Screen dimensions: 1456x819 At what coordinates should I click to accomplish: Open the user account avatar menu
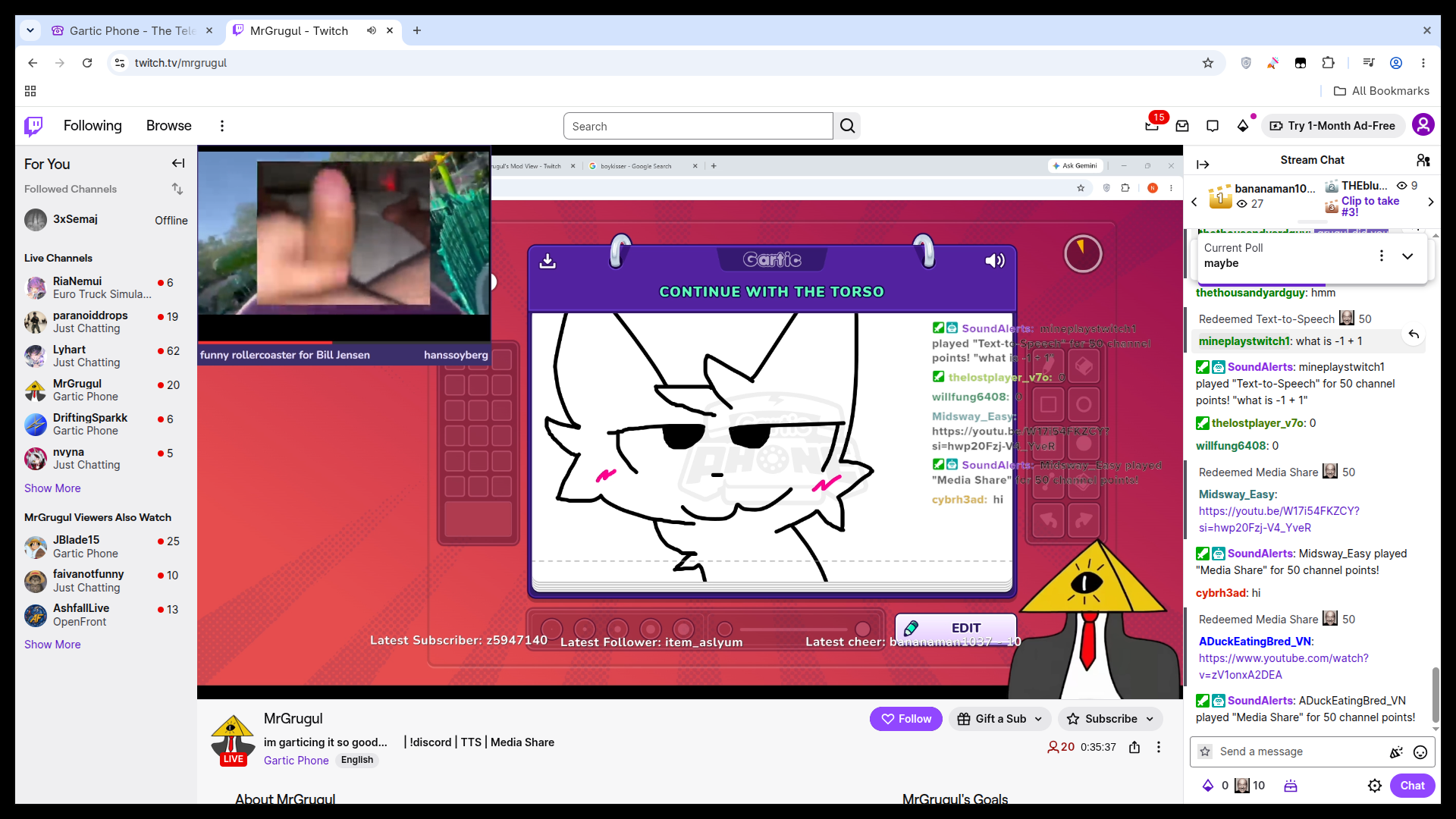coord(1423,125)
